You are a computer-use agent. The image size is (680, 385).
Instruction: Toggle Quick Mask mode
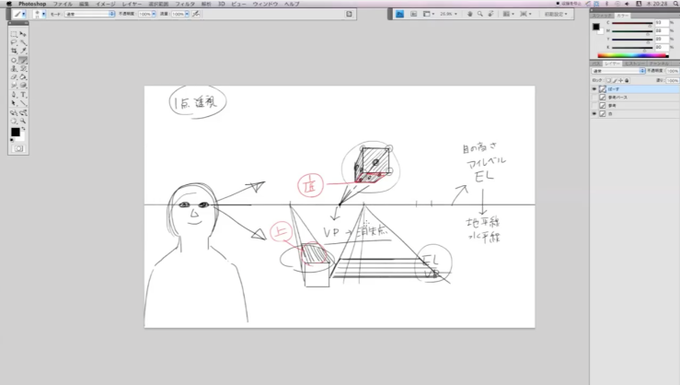18,149
